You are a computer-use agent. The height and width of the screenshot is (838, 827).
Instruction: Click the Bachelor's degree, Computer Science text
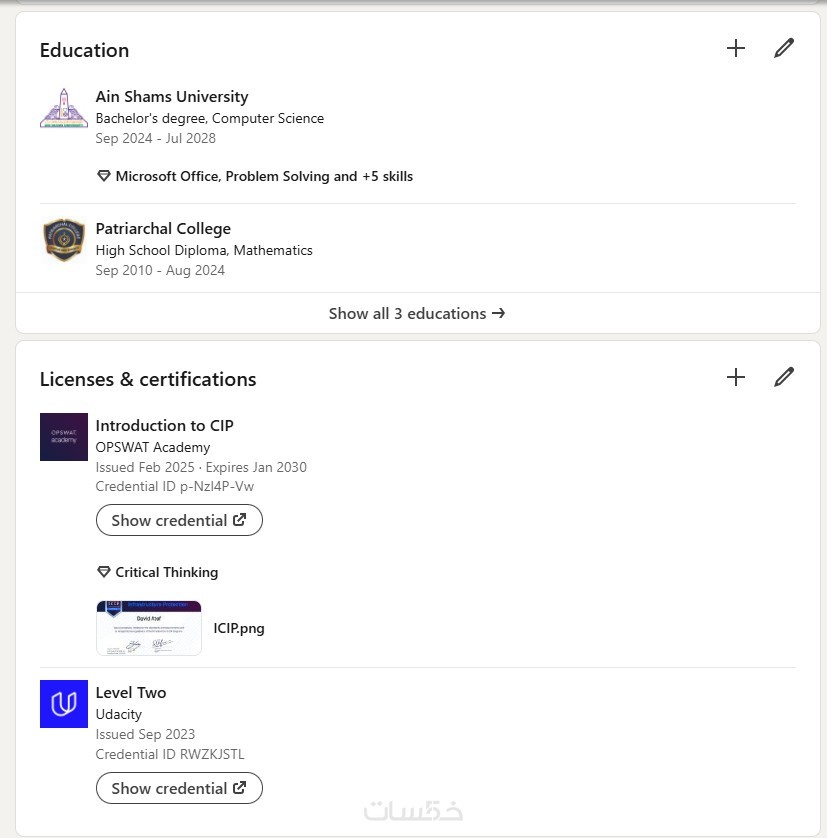pyautogui.click(x=210, y=118)
